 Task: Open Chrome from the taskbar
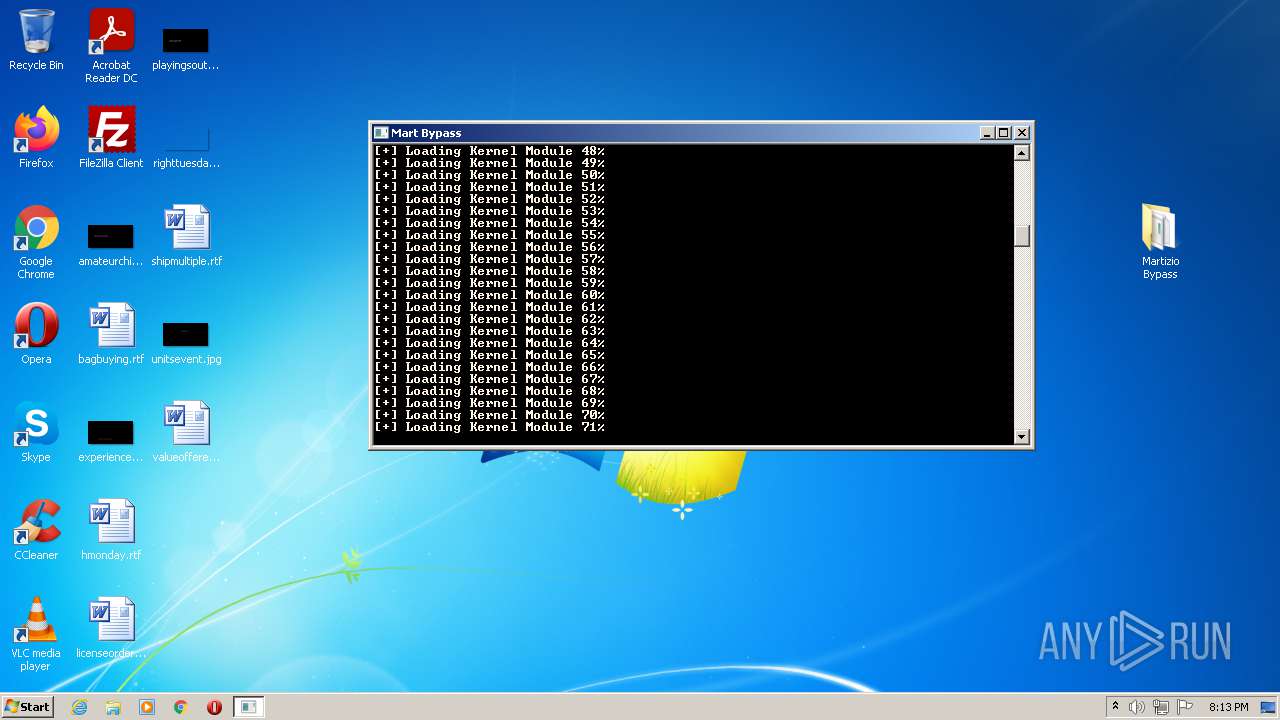181,707
